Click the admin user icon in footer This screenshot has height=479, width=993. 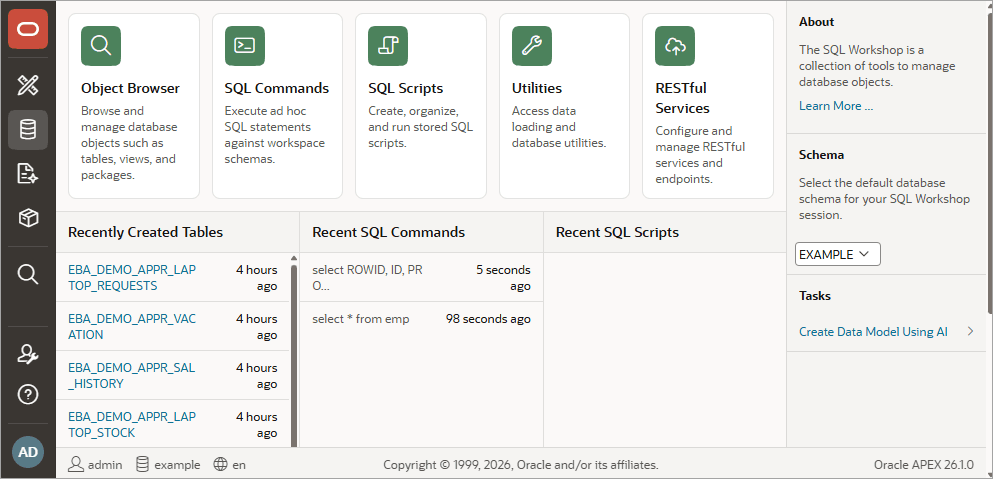[x=75, y=464]
